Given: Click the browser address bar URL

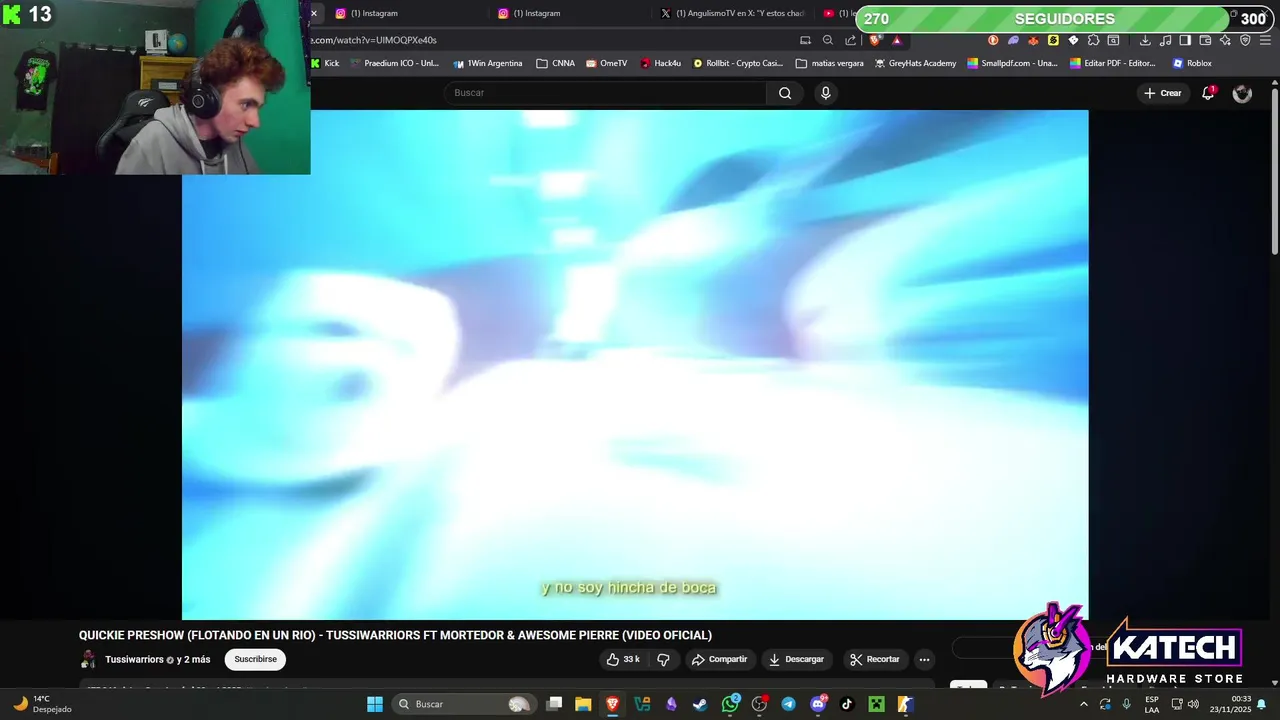Looking at the screenshot, I should coord(374,40).
